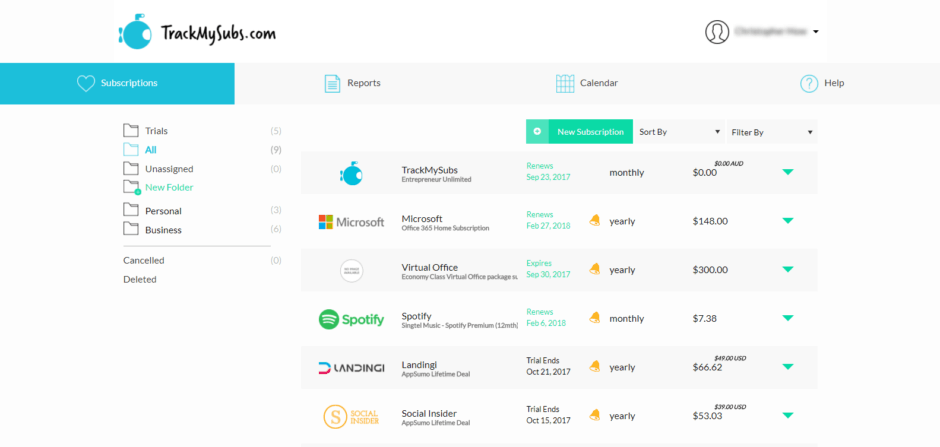Open the Reports tab

(352, 83)
